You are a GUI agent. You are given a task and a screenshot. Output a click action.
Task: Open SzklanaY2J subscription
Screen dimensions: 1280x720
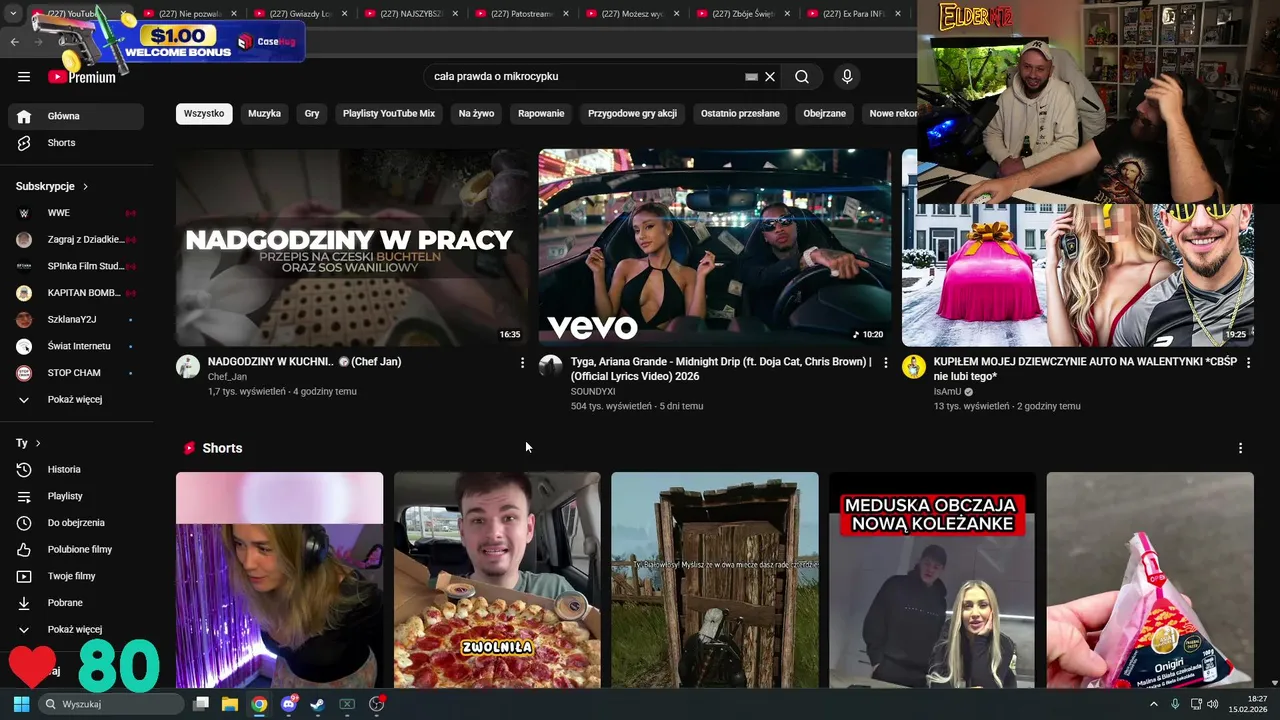(76, 319)
